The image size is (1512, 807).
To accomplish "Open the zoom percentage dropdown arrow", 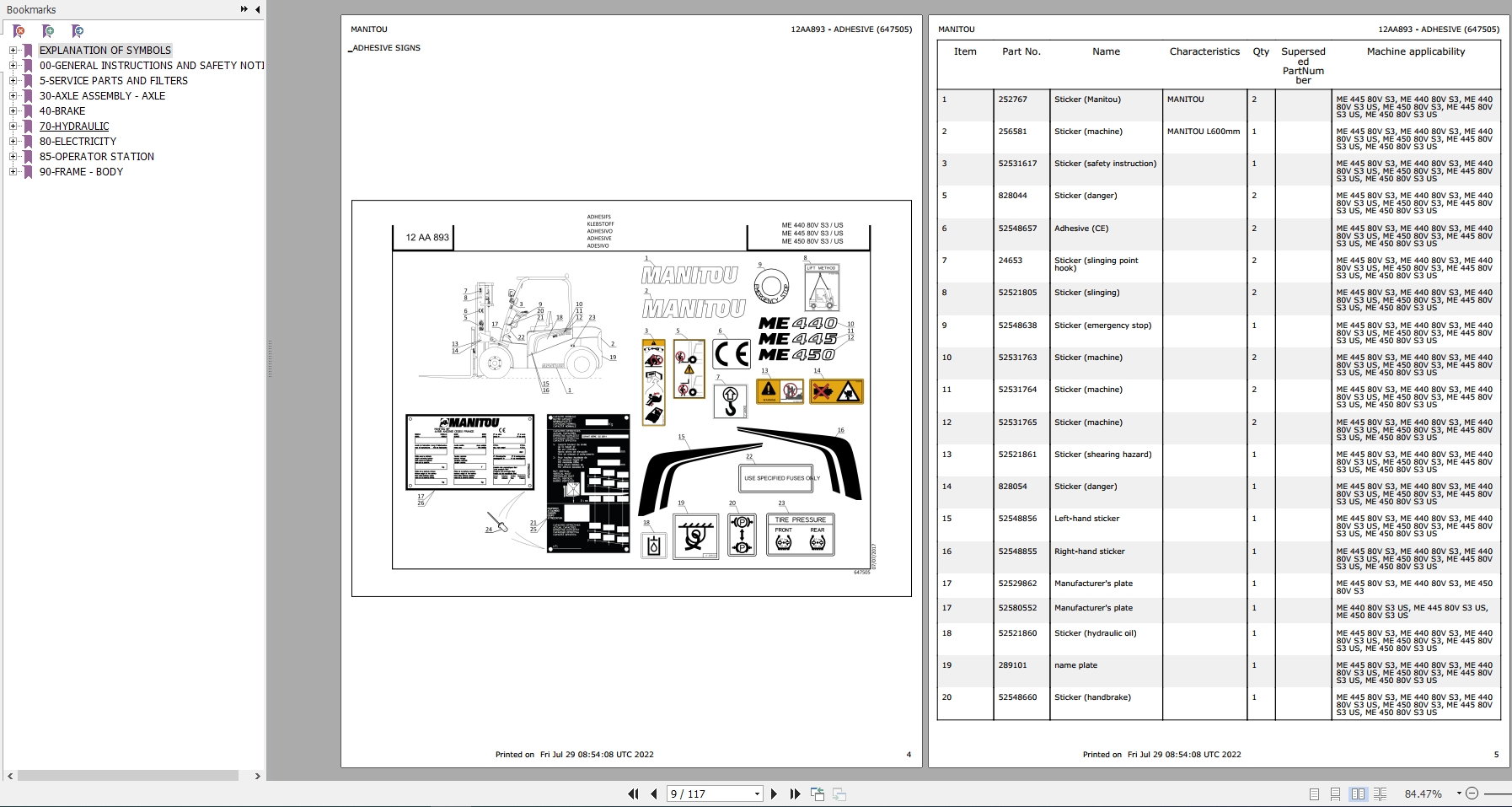I will (x=1458, y=794).
